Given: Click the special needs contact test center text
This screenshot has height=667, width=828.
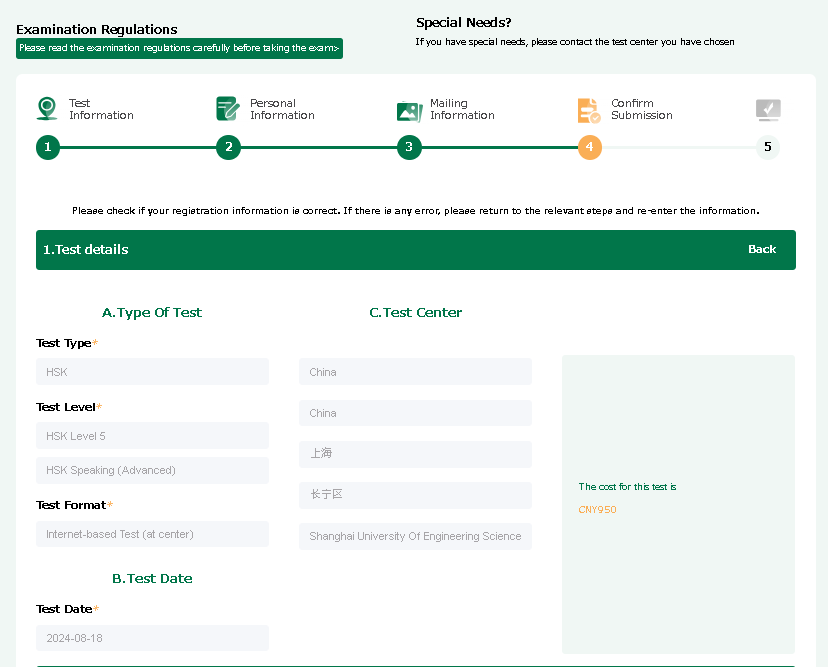Looking at the screenshot, I should [575, 42].
